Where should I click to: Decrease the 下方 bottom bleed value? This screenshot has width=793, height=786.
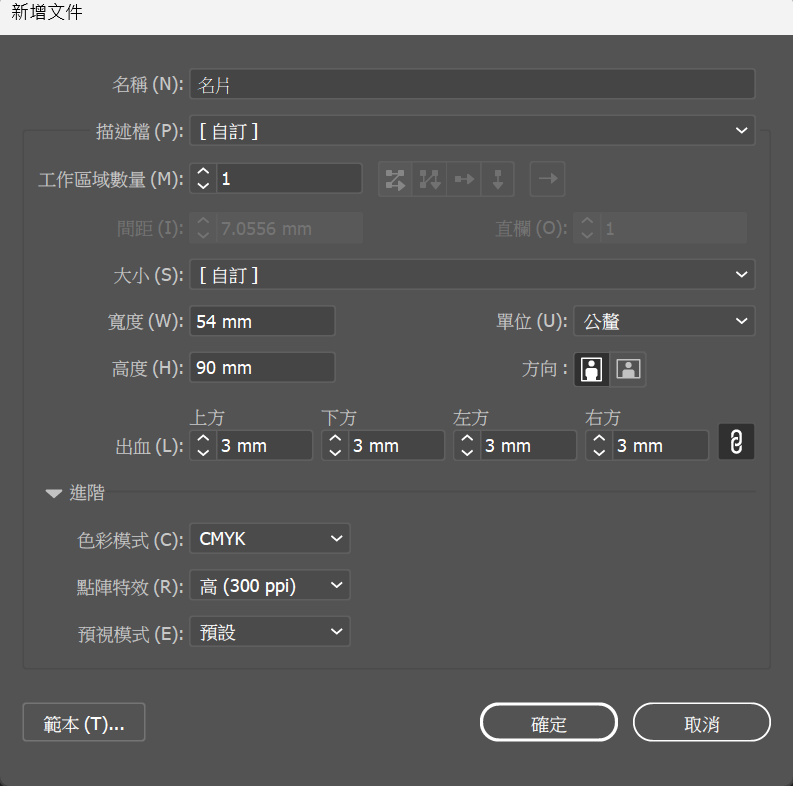[x=335, y=452]
